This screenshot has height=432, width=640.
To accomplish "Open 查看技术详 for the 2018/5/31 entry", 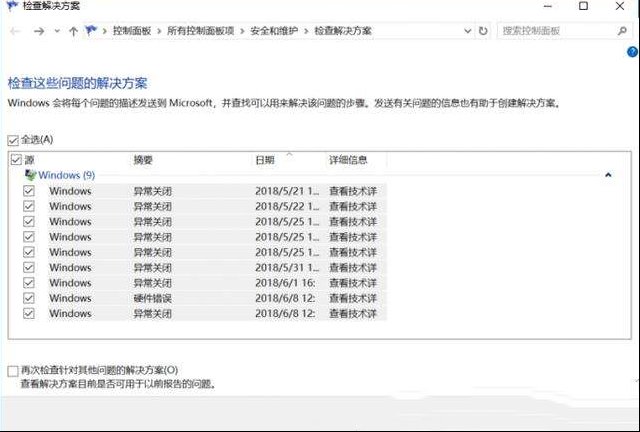I will 353,267.
